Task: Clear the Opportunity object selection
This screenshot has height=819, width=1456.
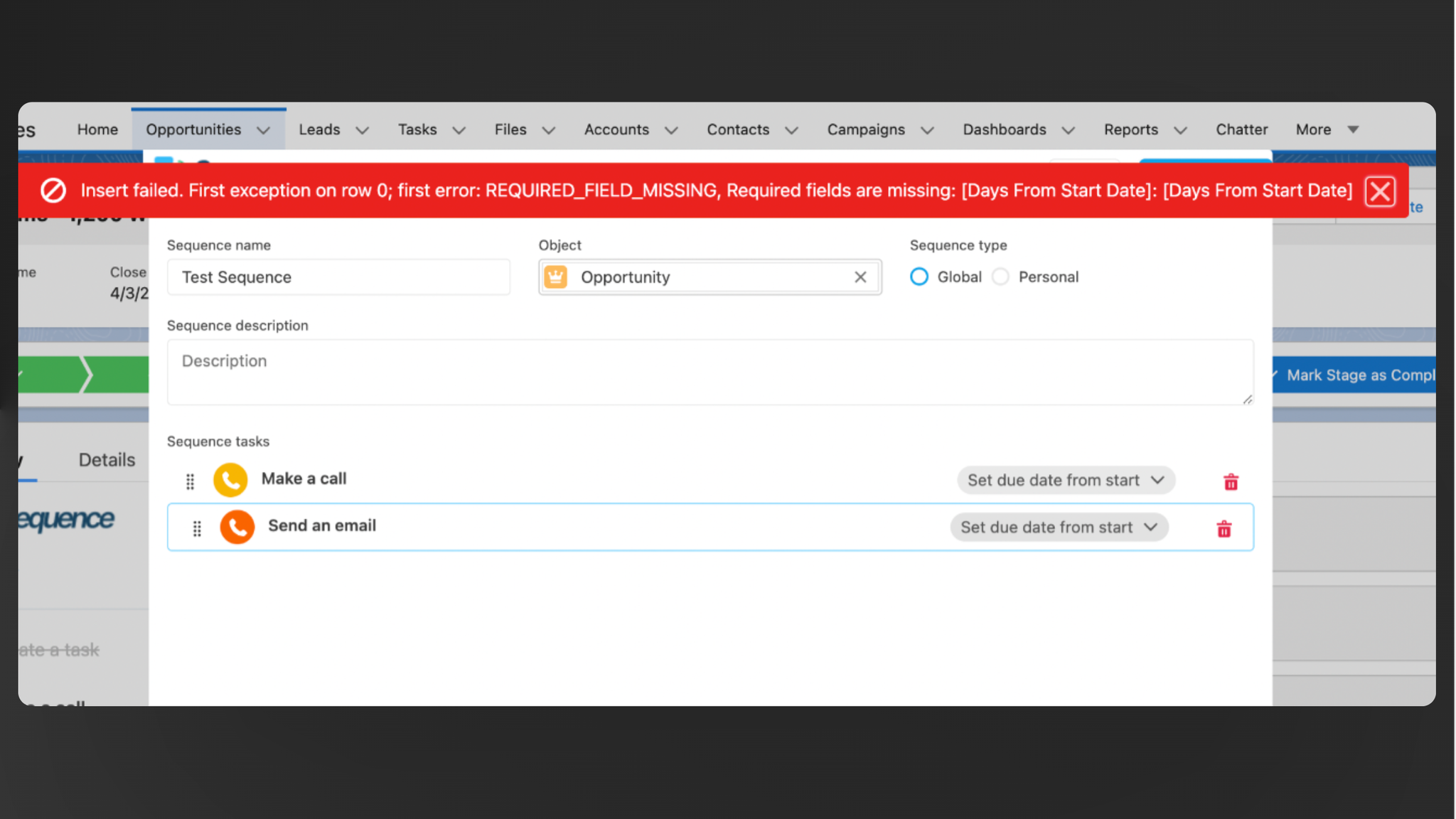Action: click(x=860, y=277)
